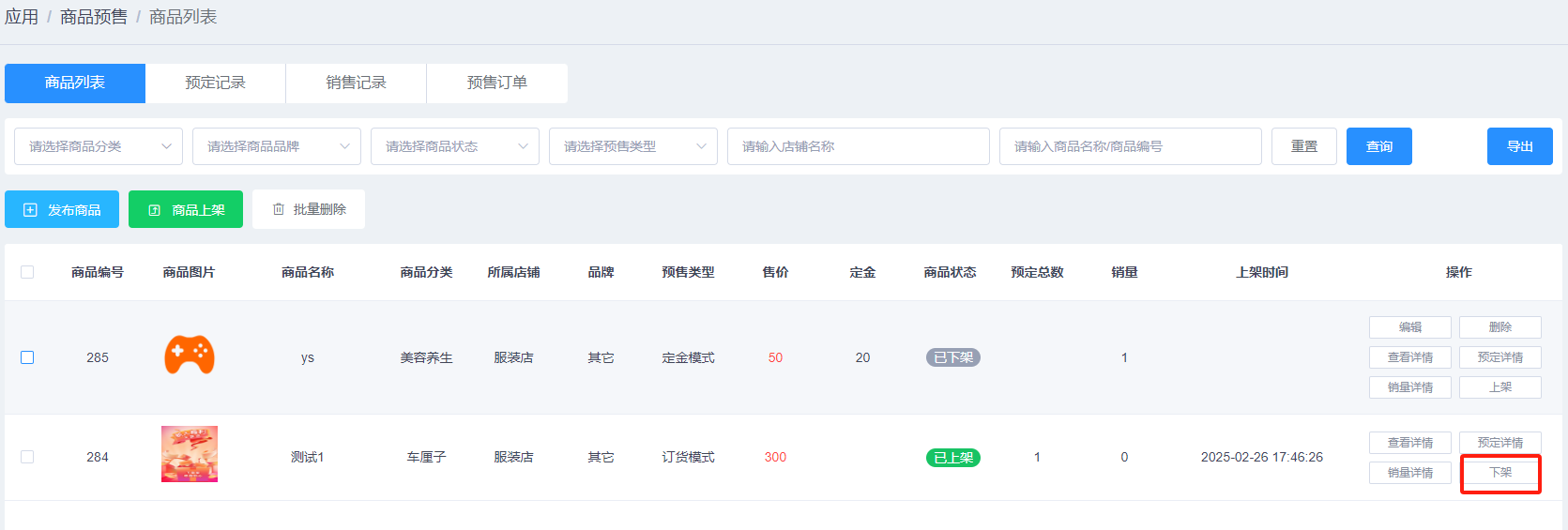Click the green 已上架 status badge

(952, 458)
